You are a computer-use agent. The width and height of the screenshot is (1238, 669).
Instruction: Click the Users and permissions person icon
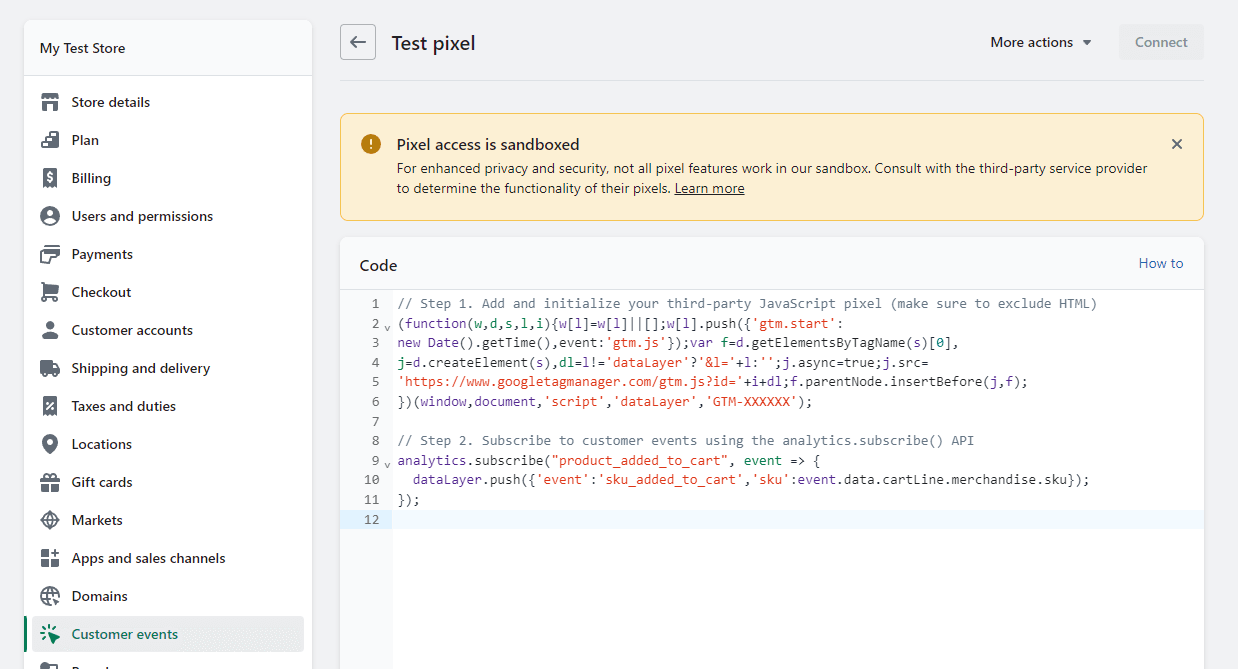(50, 216)
